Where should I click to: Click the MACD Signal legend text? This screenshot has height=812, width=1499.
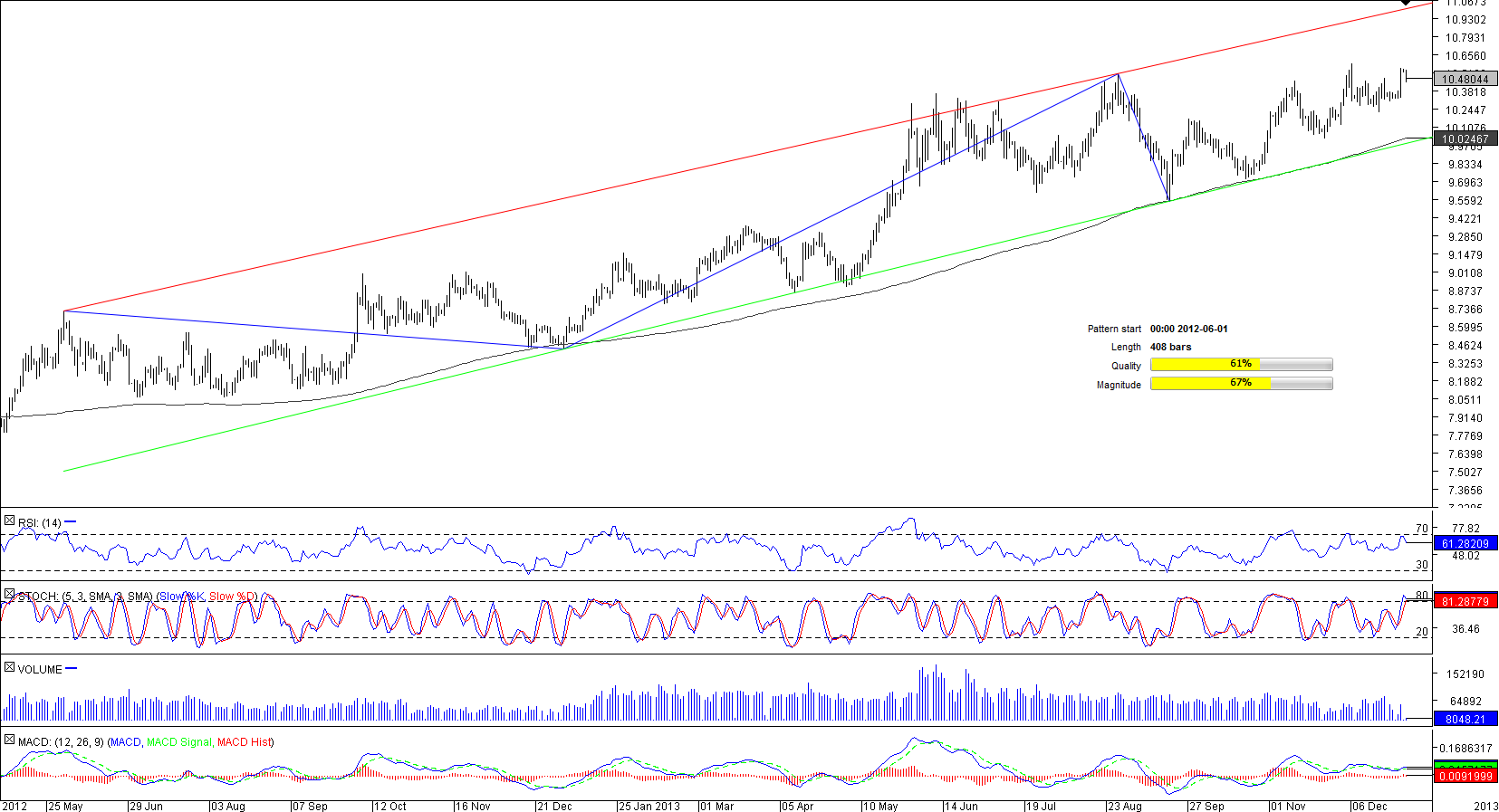178,742
